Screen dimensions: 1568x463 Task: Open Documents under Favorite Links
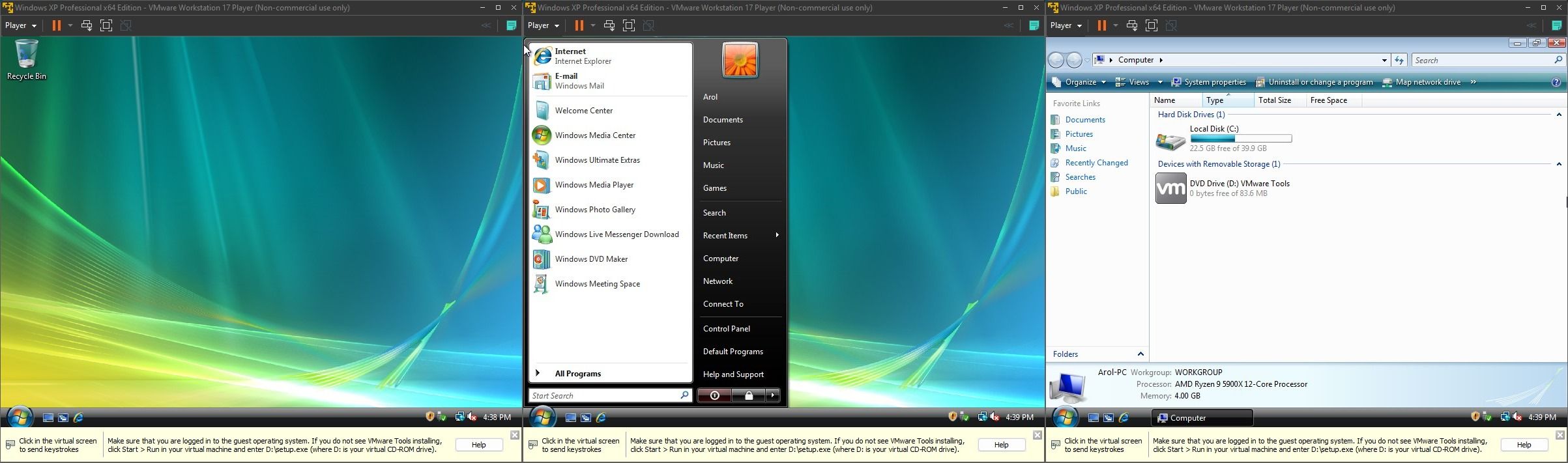coord(1078,120)
